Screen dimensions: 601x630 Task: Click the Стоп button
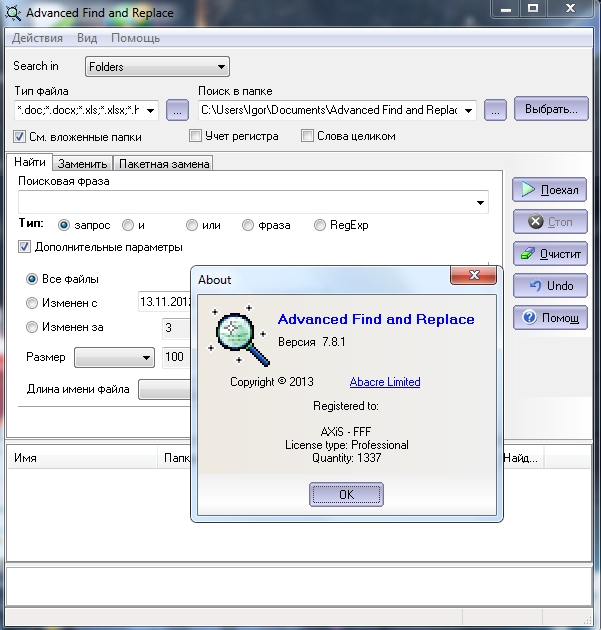click(x=550, y=221)
